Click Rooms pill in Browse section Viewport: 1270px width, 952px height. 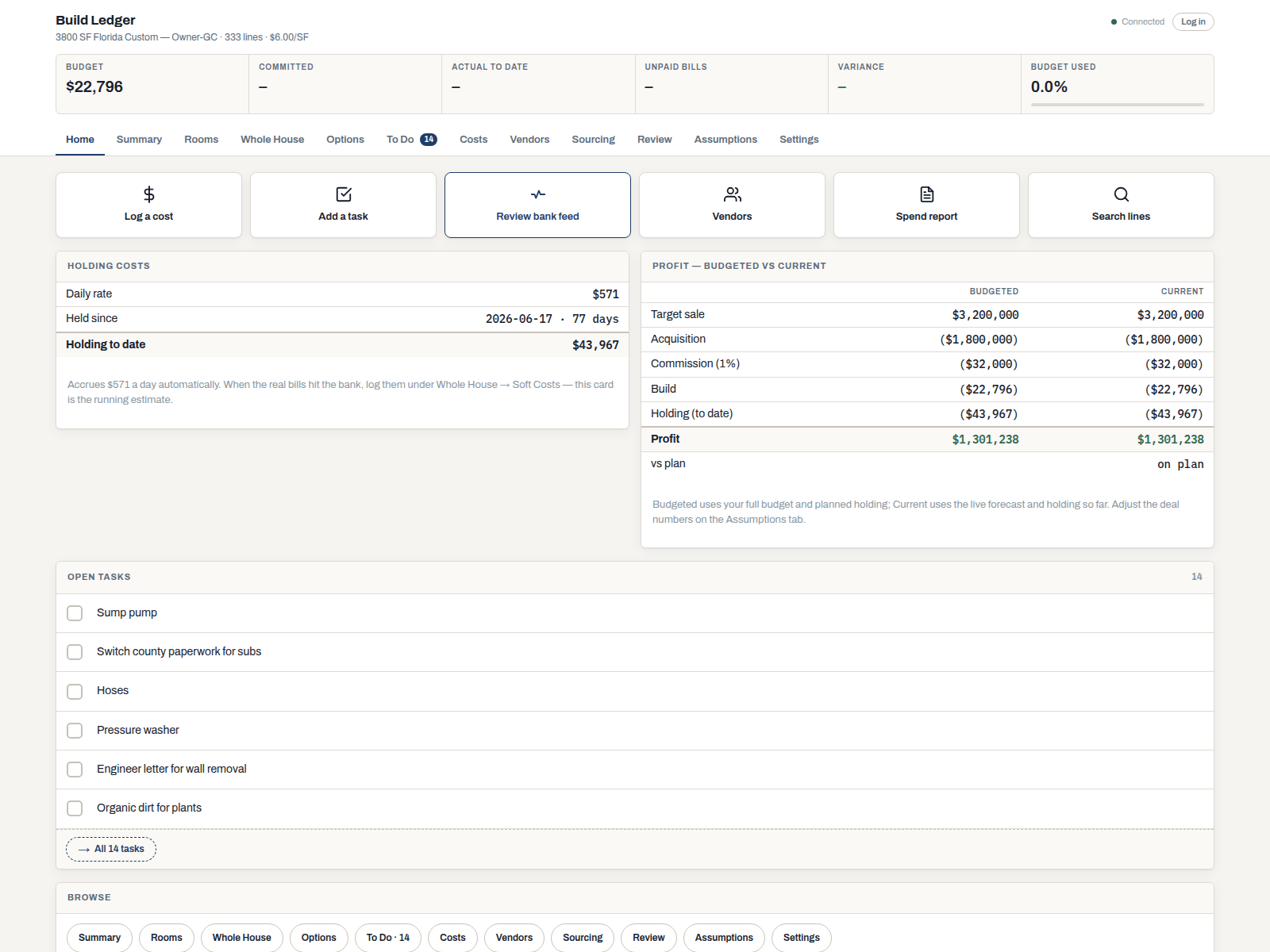[167, 938]
